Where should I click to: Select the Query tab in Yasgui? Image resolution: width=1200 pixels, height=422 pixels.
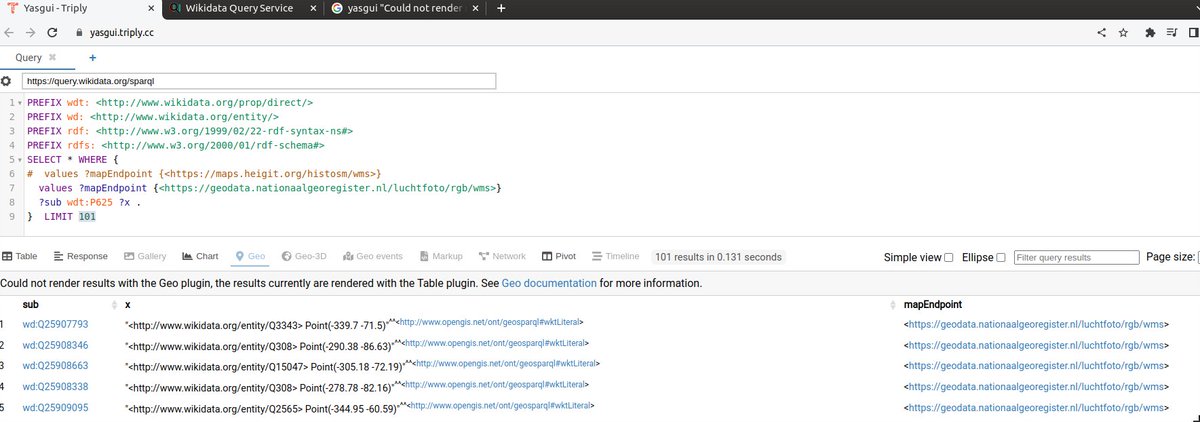coord(28,58)
